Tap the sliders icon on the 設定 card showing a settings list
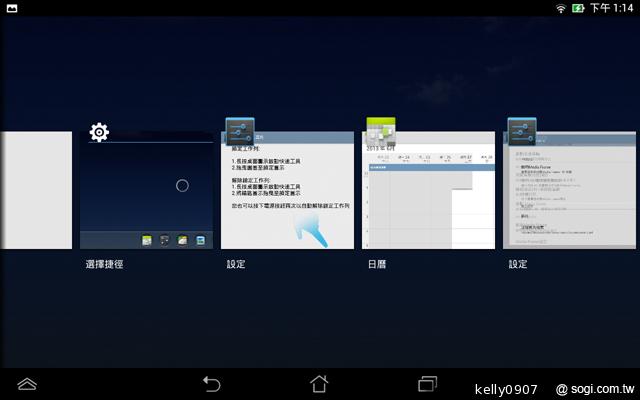Image resolution: width=640 pixels, height=400 pixels. (x=522, y=131)
